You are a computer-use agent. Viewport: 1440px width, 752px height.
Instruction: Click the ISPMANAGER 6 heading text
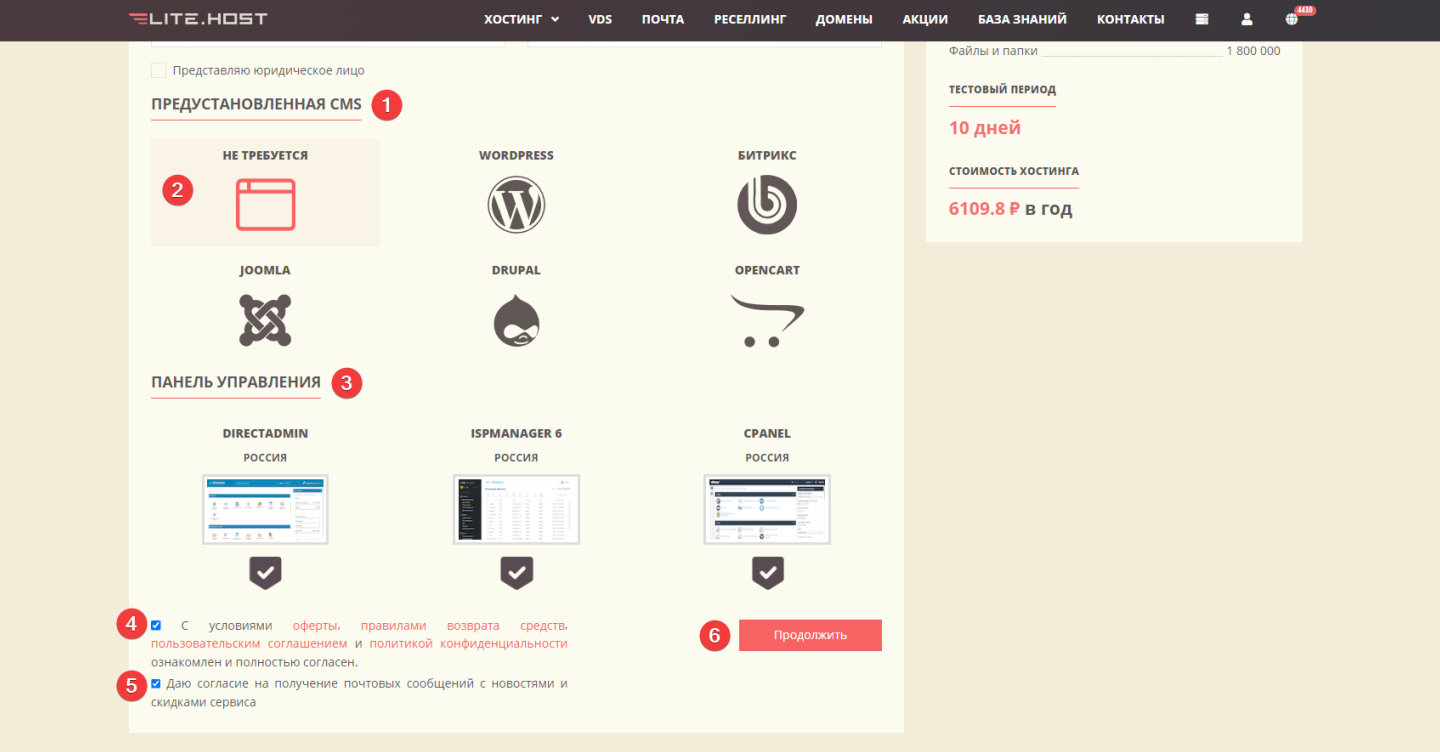(516, 433)
